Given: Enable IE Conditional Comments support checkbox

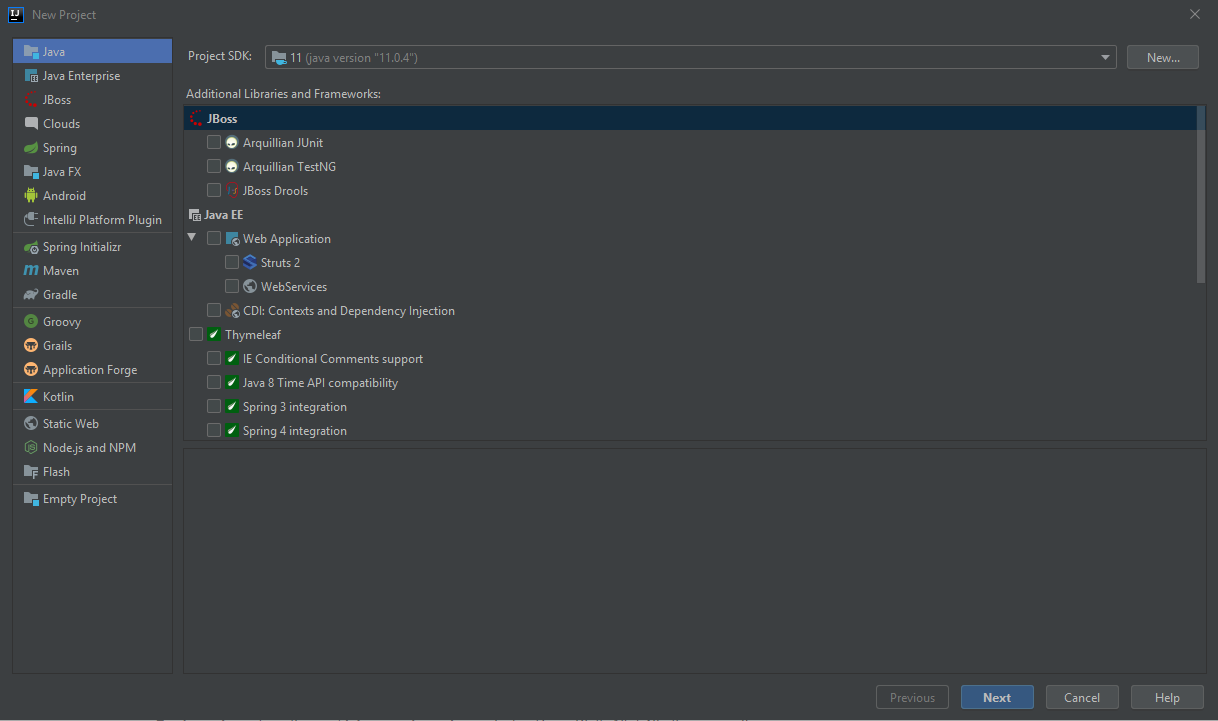Looking at the screenshot, I should pos(214,359).
